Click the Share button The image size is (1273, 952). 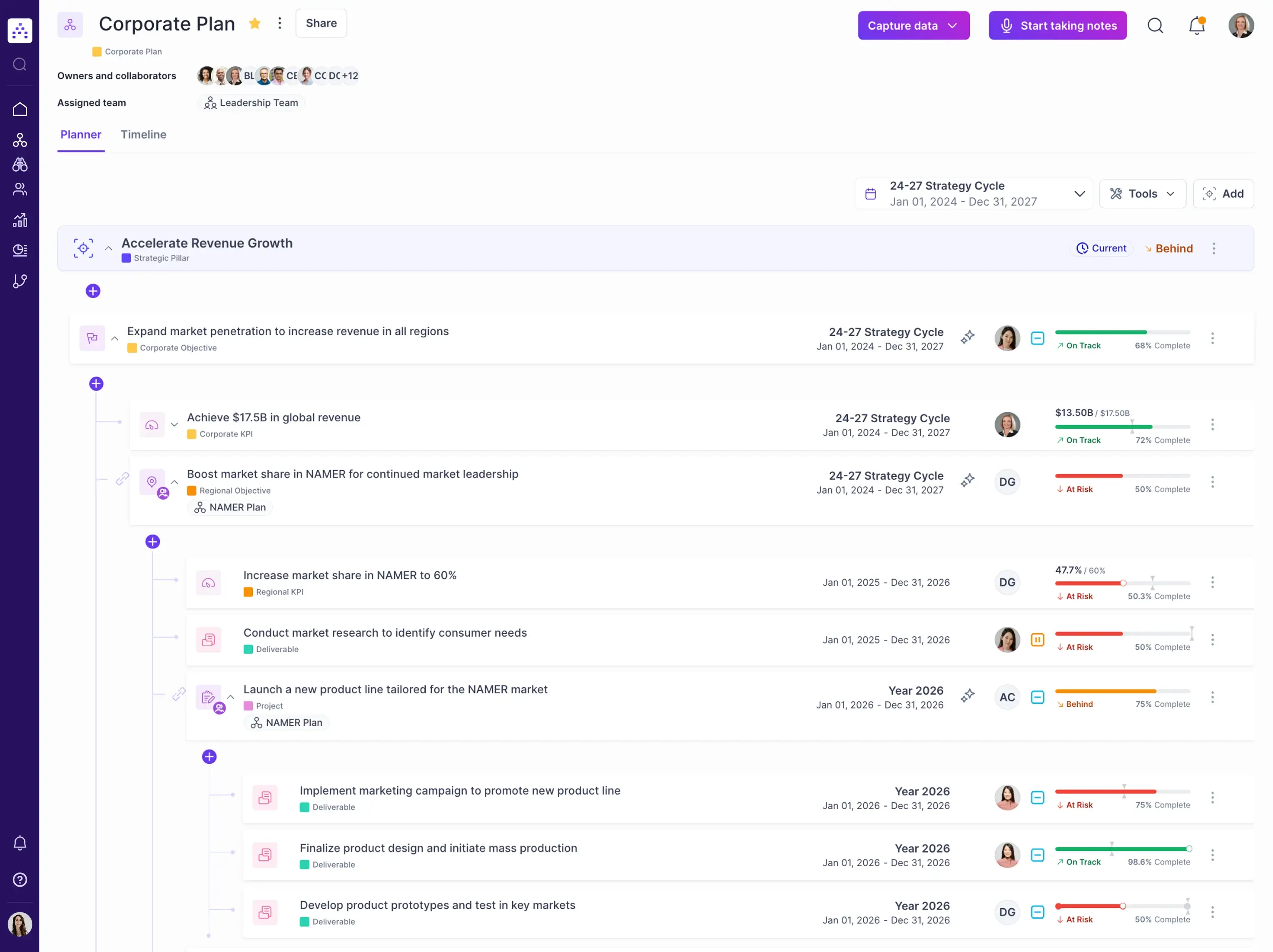(x=321, y=23)
